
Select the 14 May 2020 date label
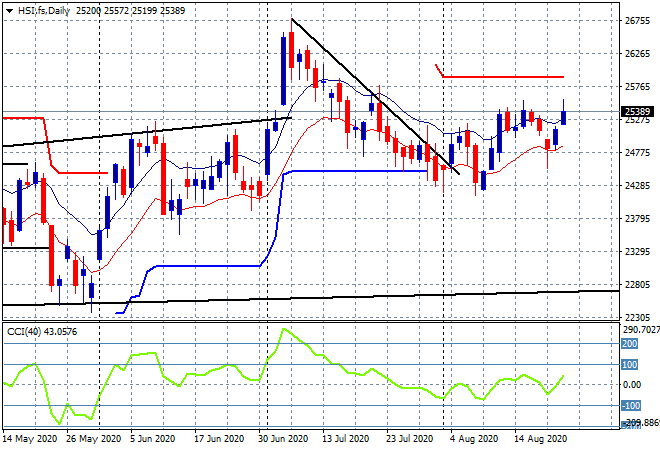coord(30,439)
